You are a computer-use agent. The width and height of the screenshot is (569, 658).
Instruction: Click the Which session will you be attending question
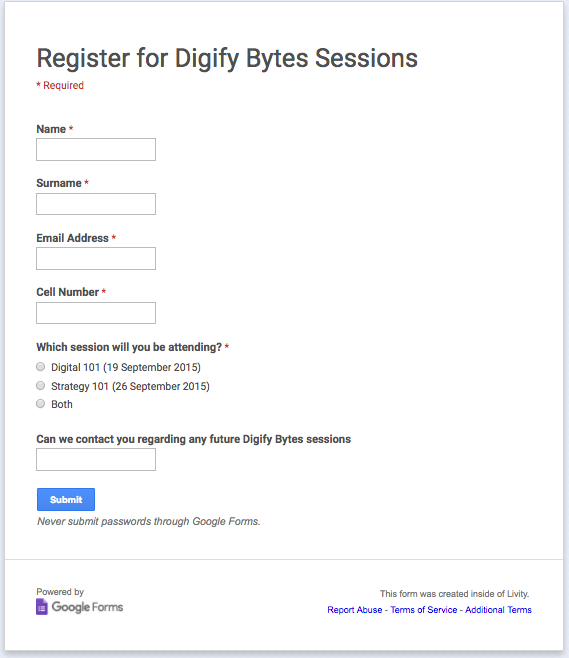click(129, 347)
